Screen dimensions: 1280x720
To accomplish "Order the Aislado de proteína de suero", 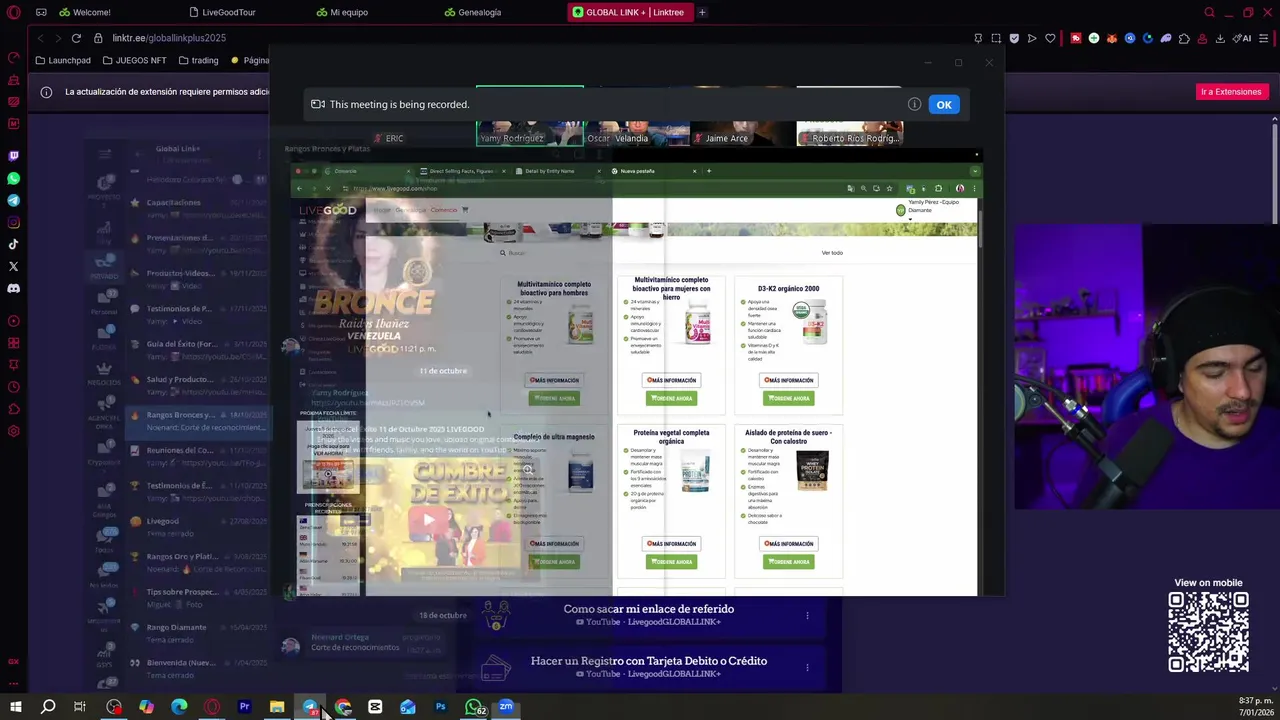I will [789, 562].
